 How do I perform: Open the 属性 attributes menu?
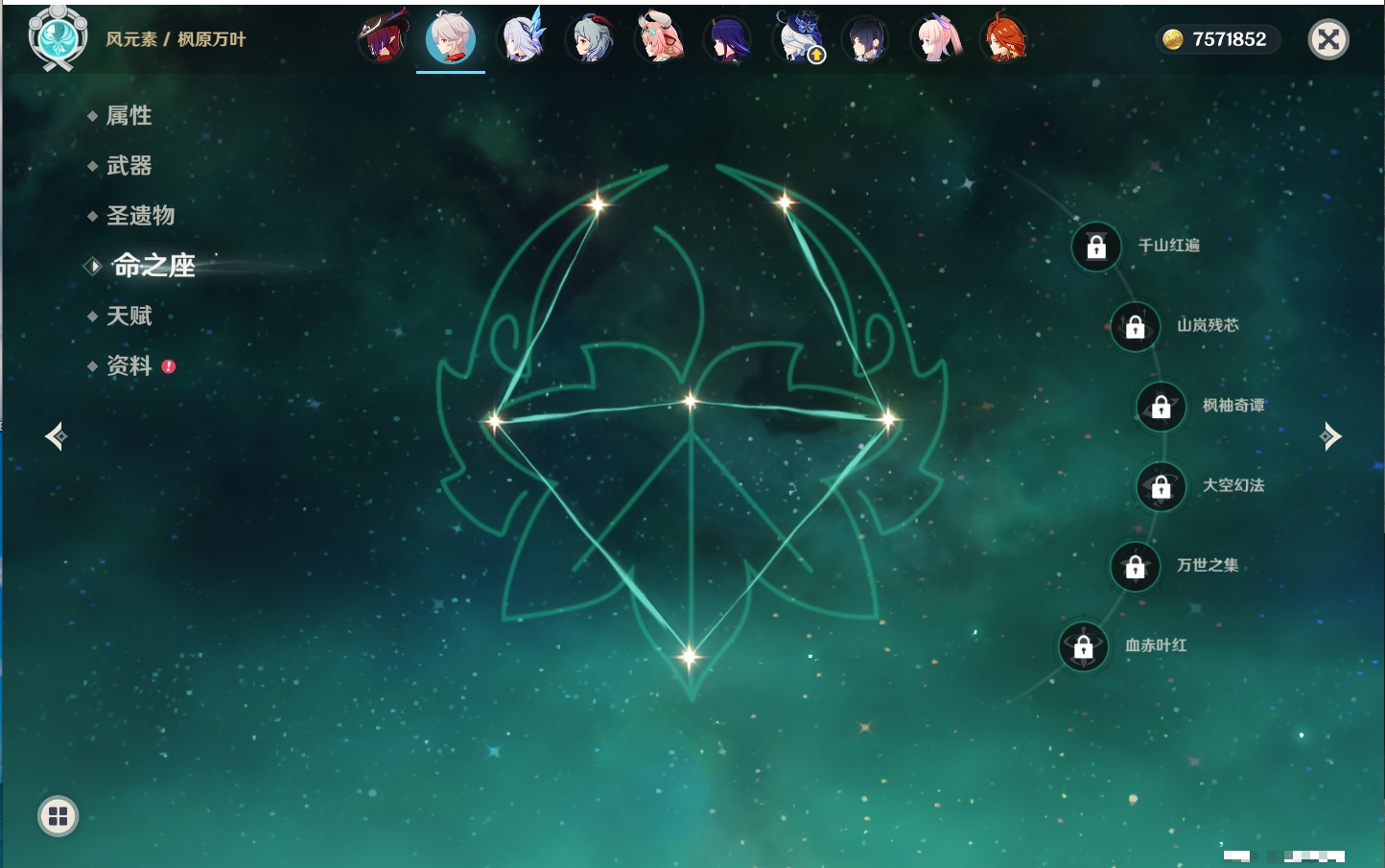tap(129, 116)
